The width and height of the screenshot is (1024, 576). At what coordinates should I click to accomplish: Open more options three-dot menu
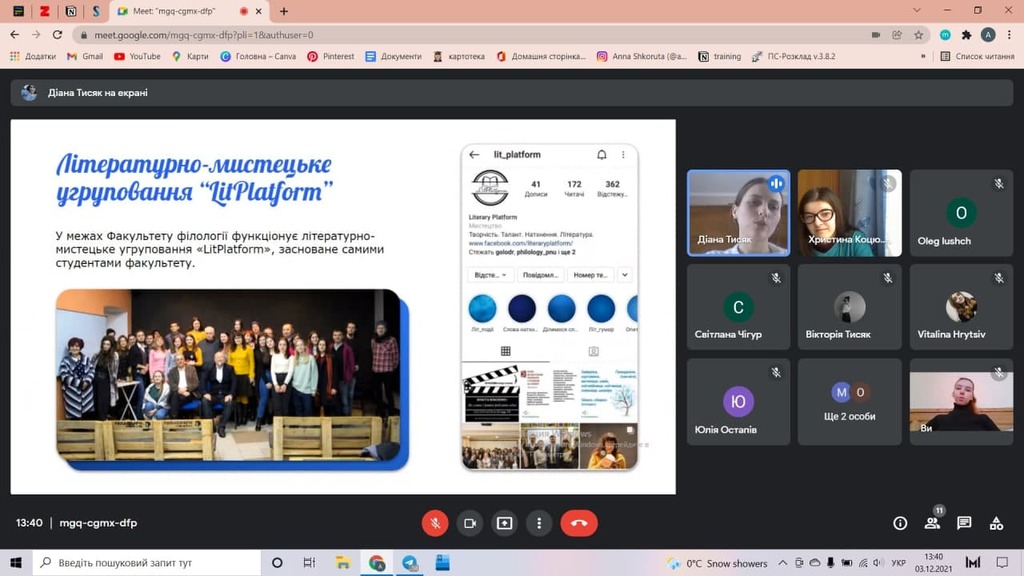pyautogui.click(x=539, y=523)
